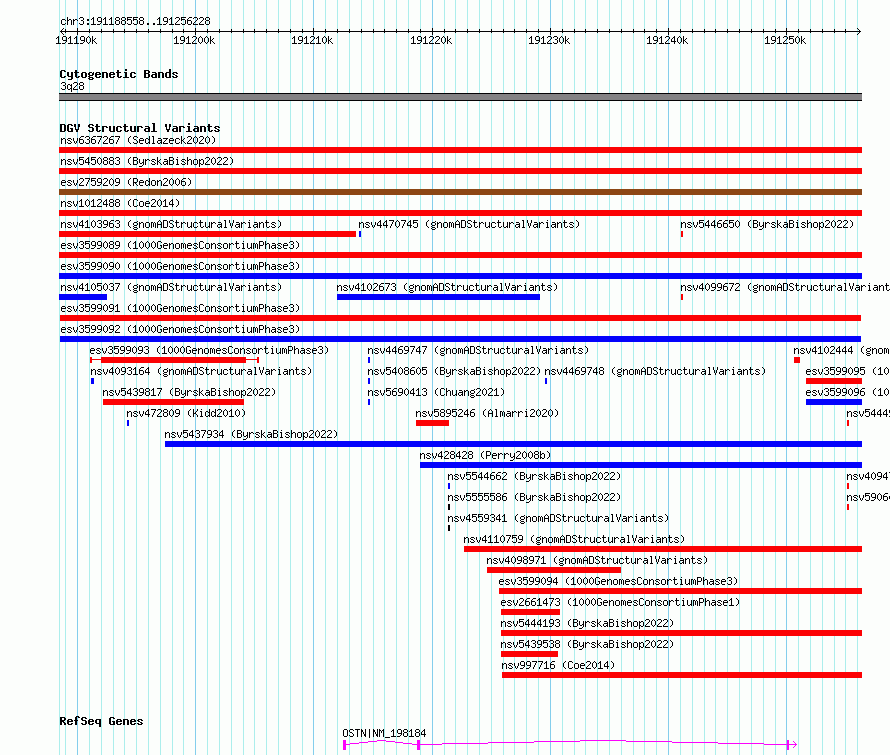
Task: Select the nsv428428 (Perry2008b) label
Action: coord(485,455)
